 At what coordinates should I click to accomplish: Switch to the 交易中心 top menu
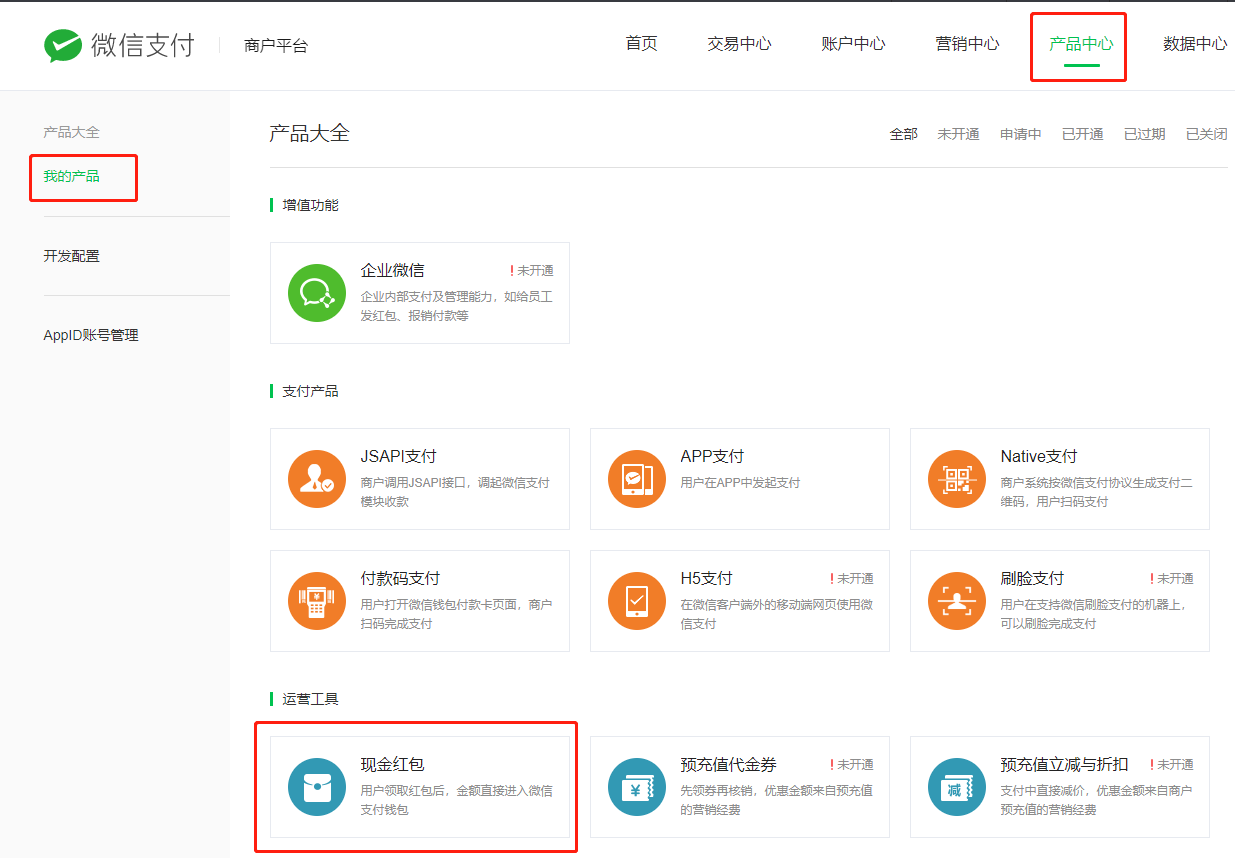739,44
